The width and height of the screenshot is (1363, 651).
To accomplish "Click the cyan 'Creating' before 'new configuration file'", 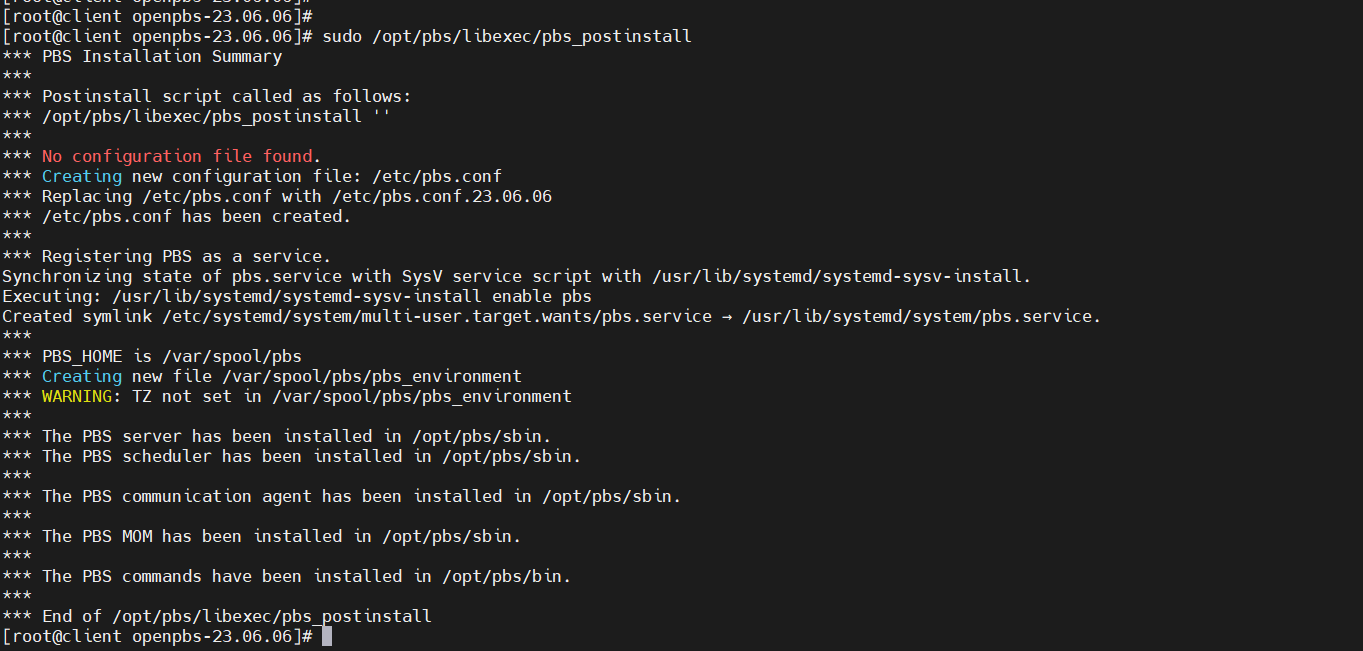I will point(82,176).
